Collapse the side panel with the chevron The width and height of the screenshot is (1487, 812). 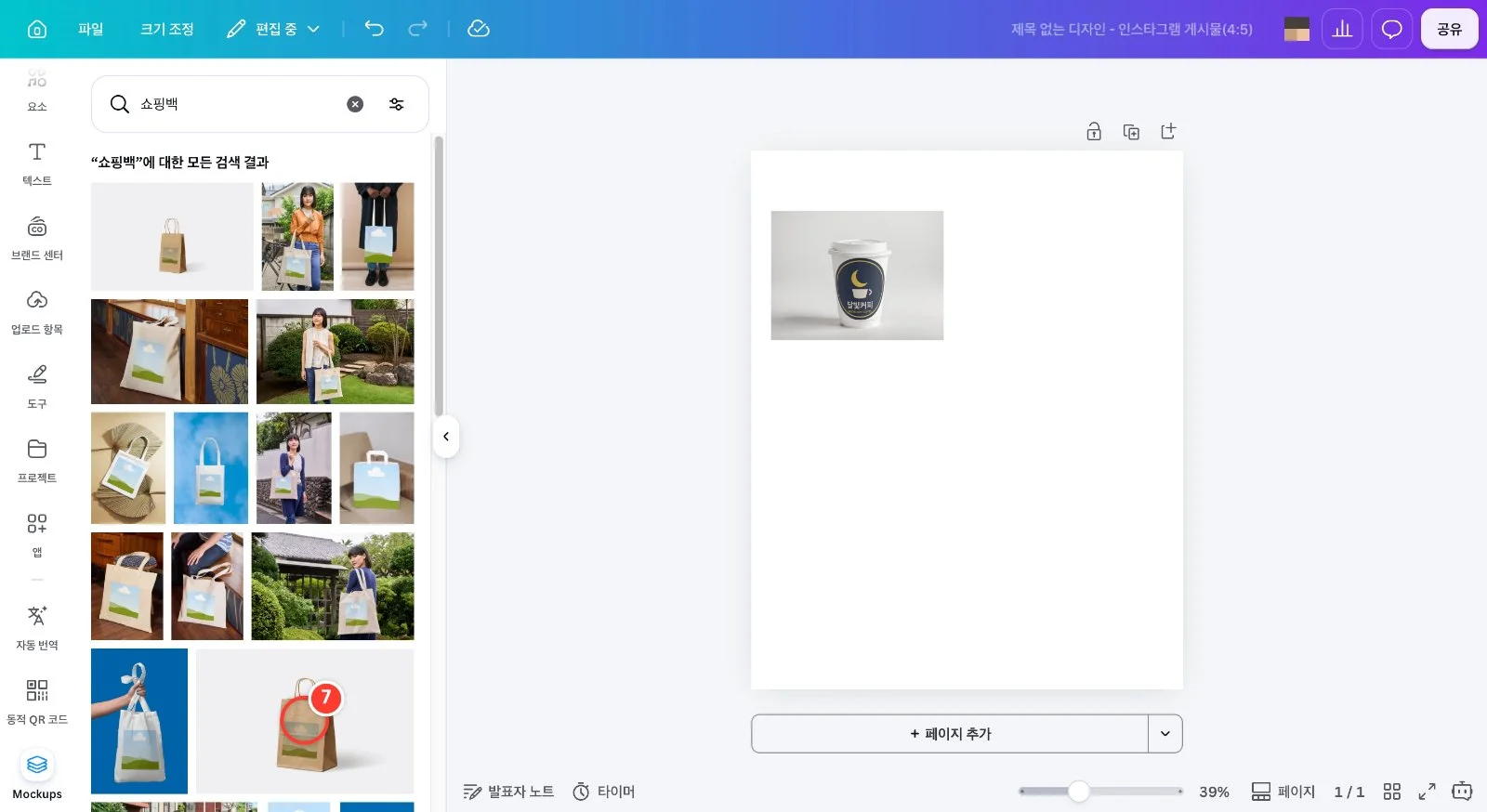click(x=446, y=437)
